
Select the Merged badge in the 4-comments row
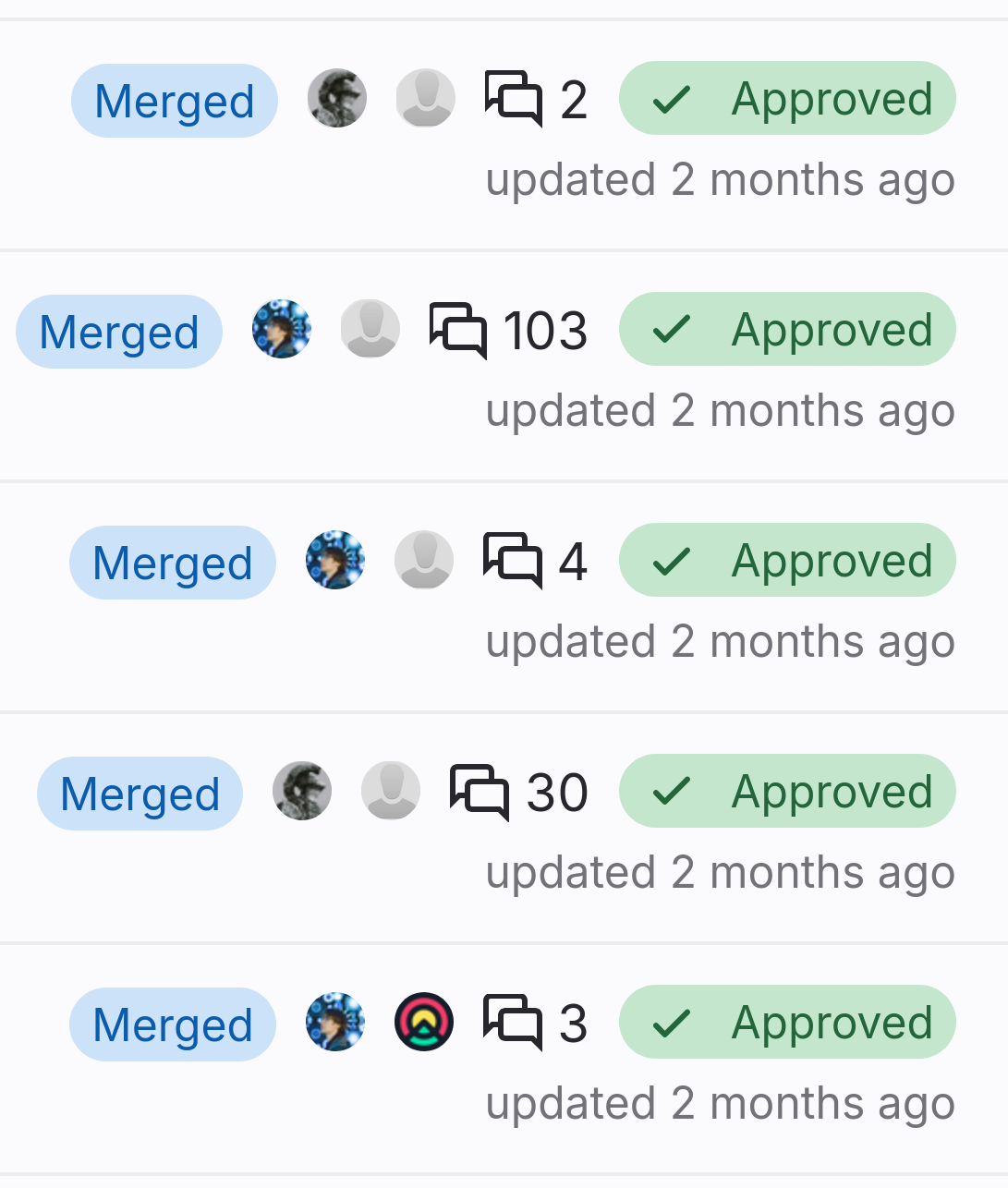(x=173, y=563)
